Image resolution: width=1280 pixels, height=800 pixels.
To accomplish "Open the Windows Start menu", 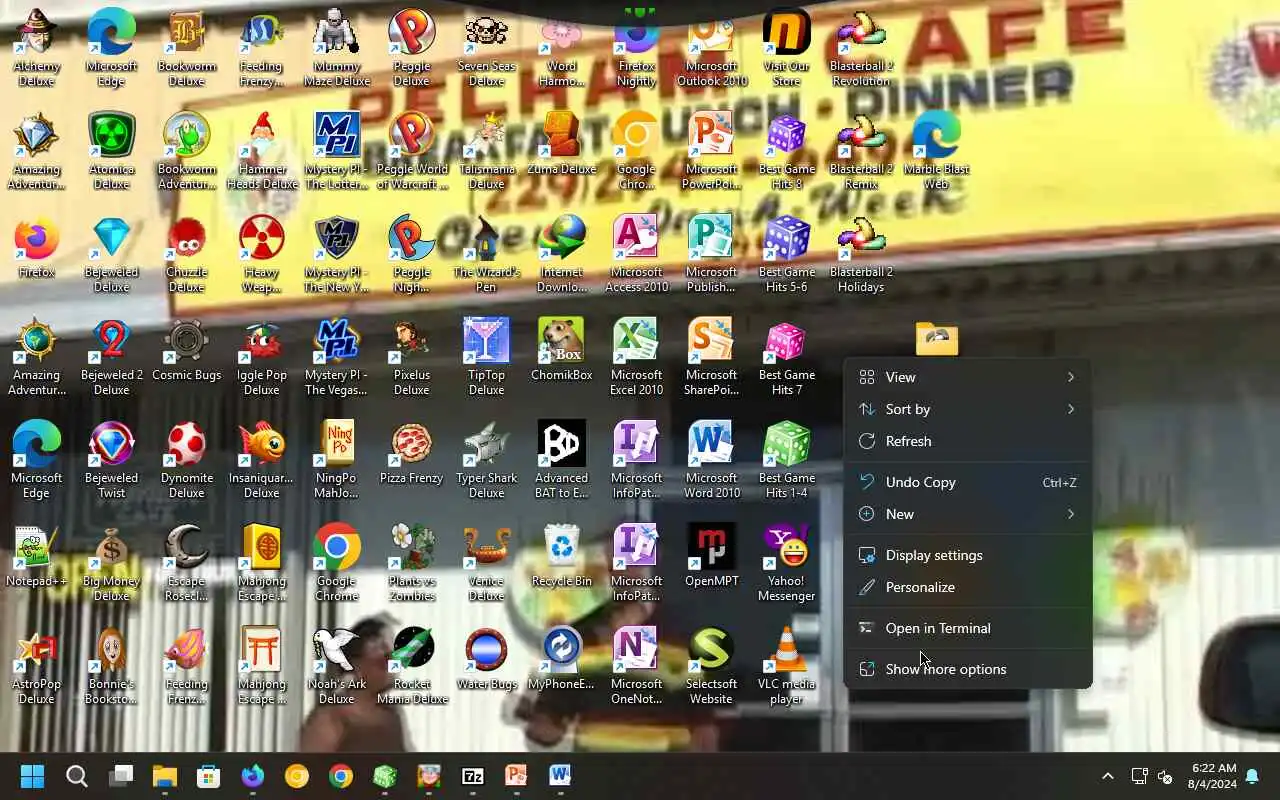I will [x=32, y=776].
